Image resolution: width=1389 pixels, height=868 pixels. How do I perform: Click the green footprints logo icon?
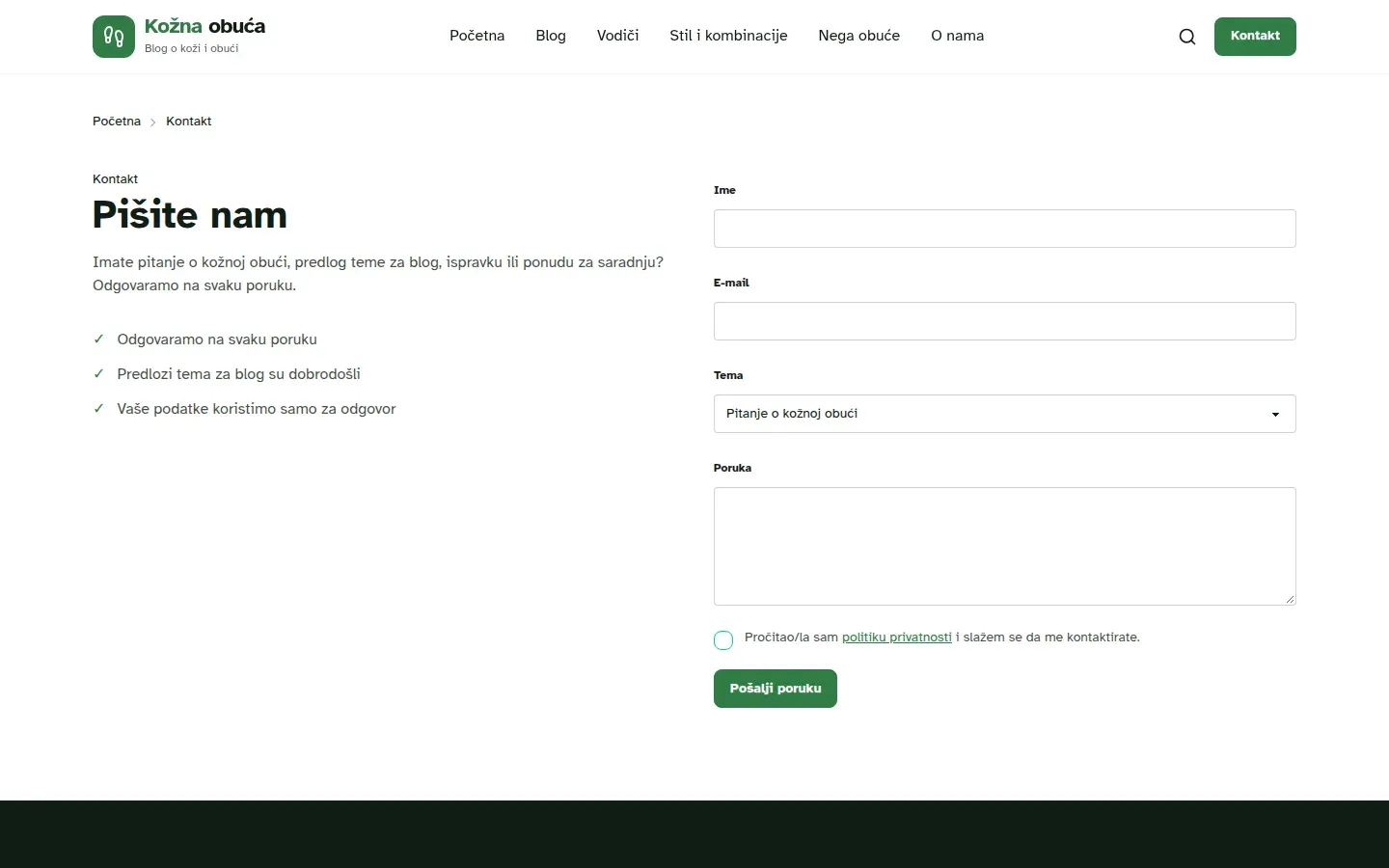114,37
